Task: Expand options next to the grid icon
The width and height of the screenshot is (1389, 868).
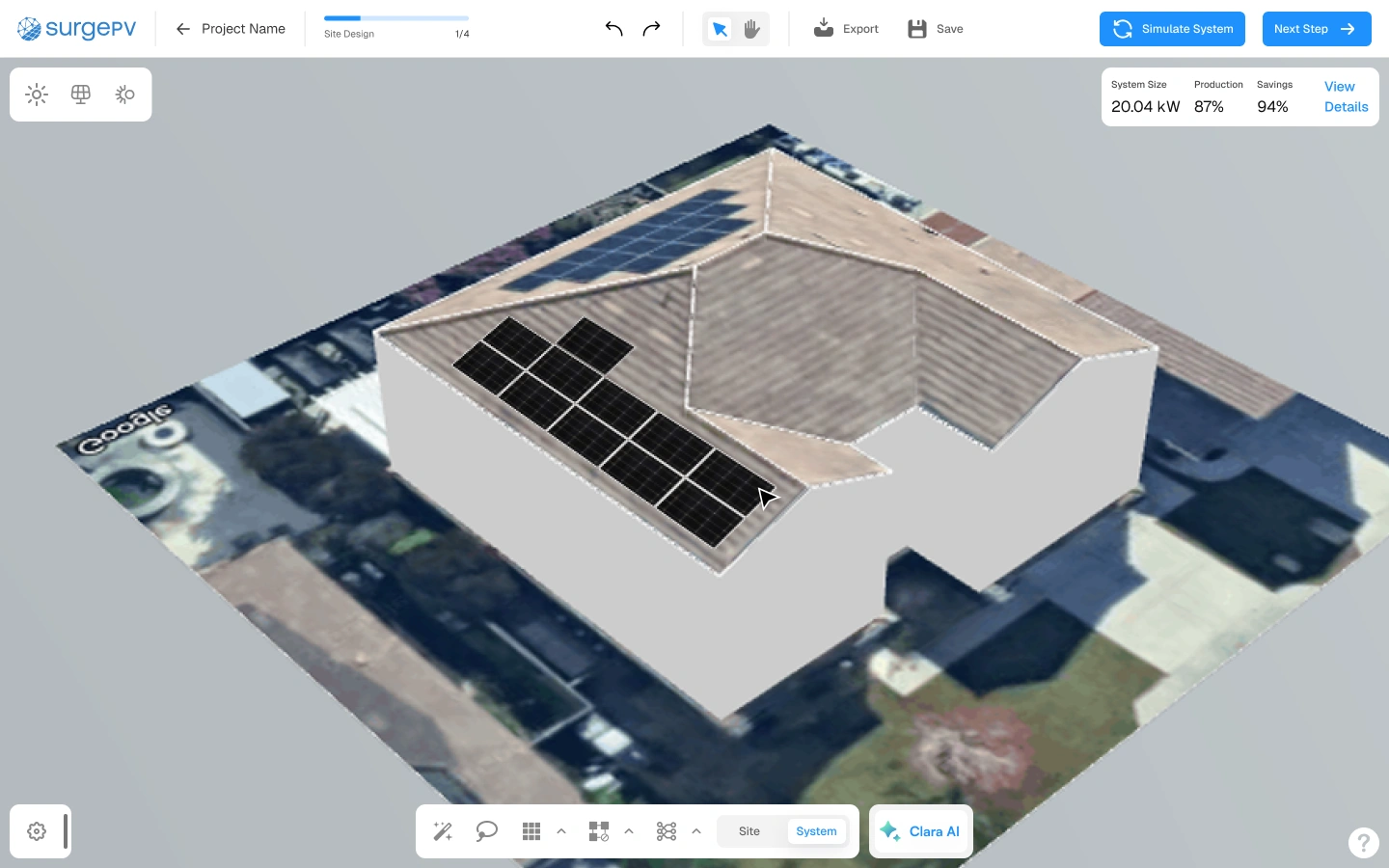Action: pyautogui.click(x=561, y=831)
